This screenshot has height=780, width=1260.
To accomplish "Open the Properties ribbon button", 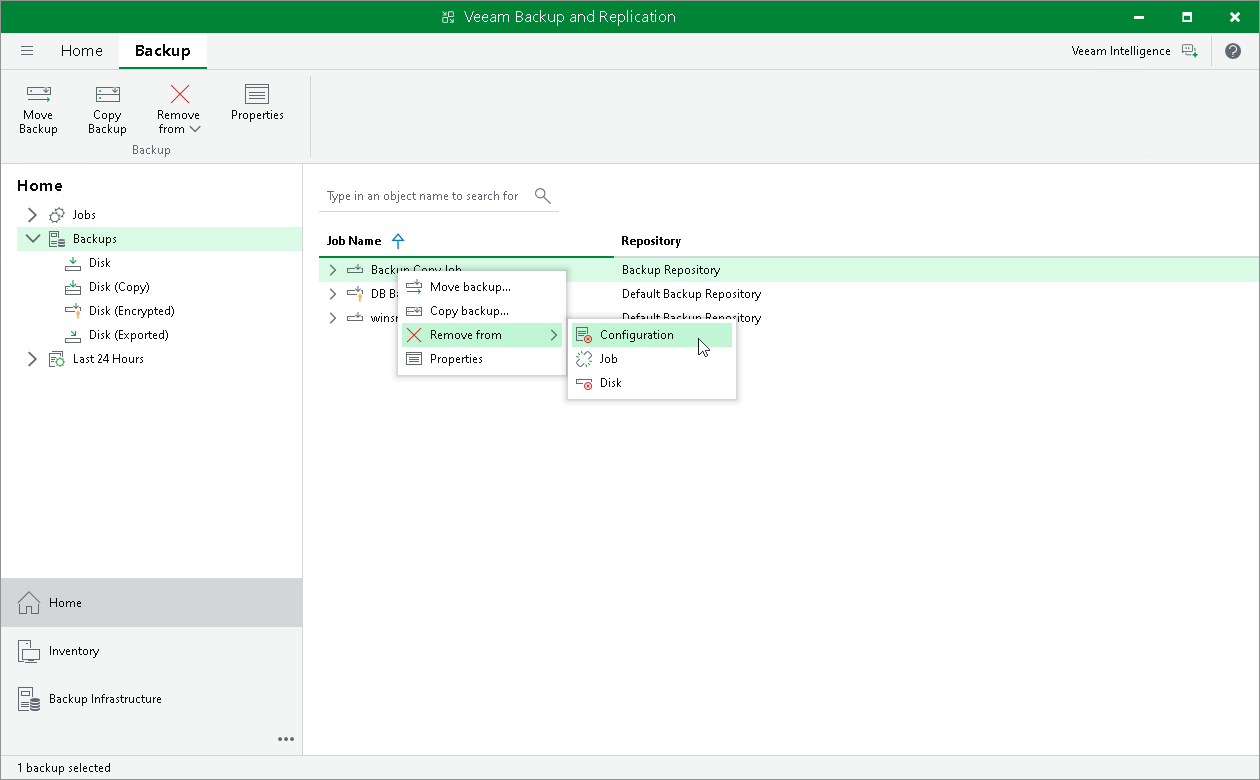I will click(x=257, y=103).
